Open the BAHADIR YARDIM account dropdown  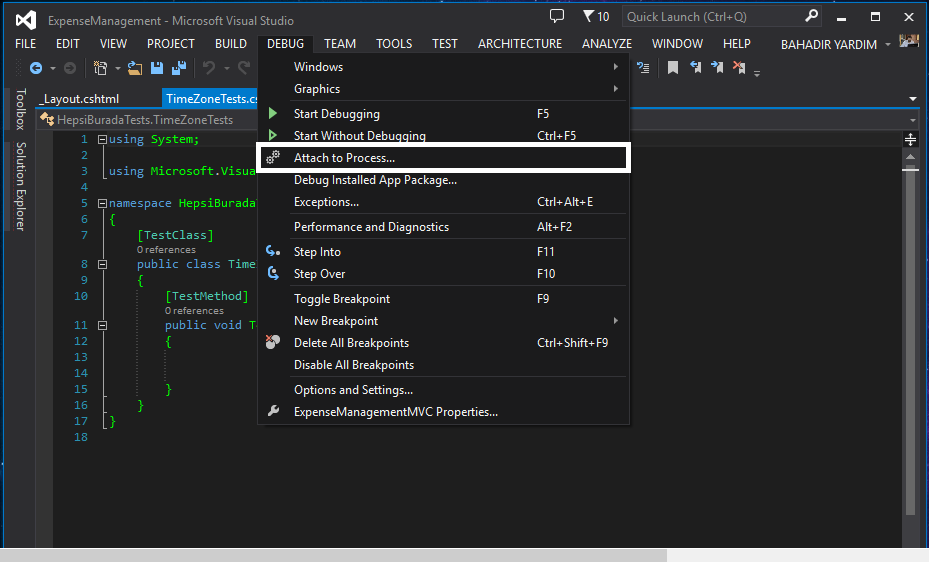(888, 44)
